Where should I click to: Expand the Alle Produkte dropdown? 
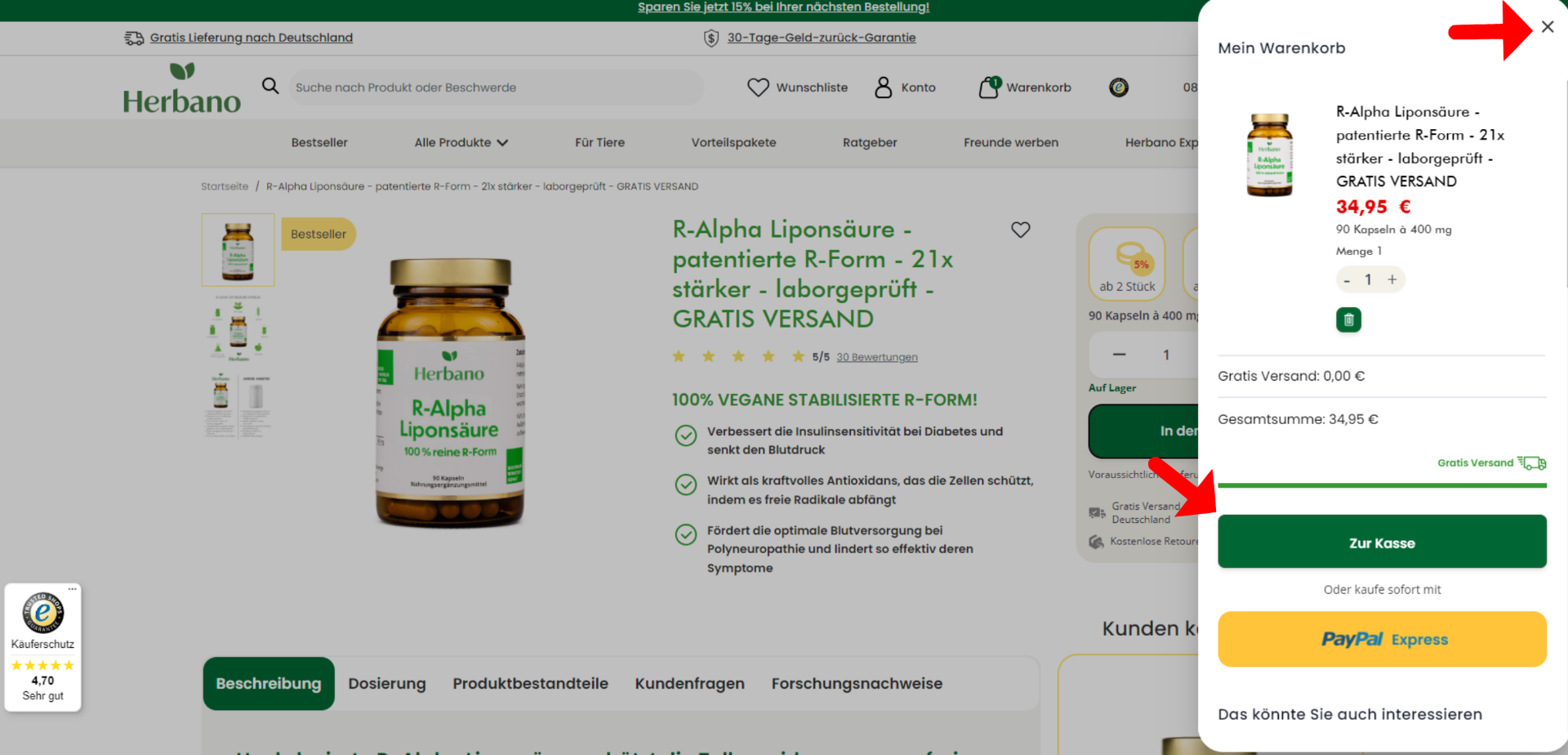coord(461,141)
